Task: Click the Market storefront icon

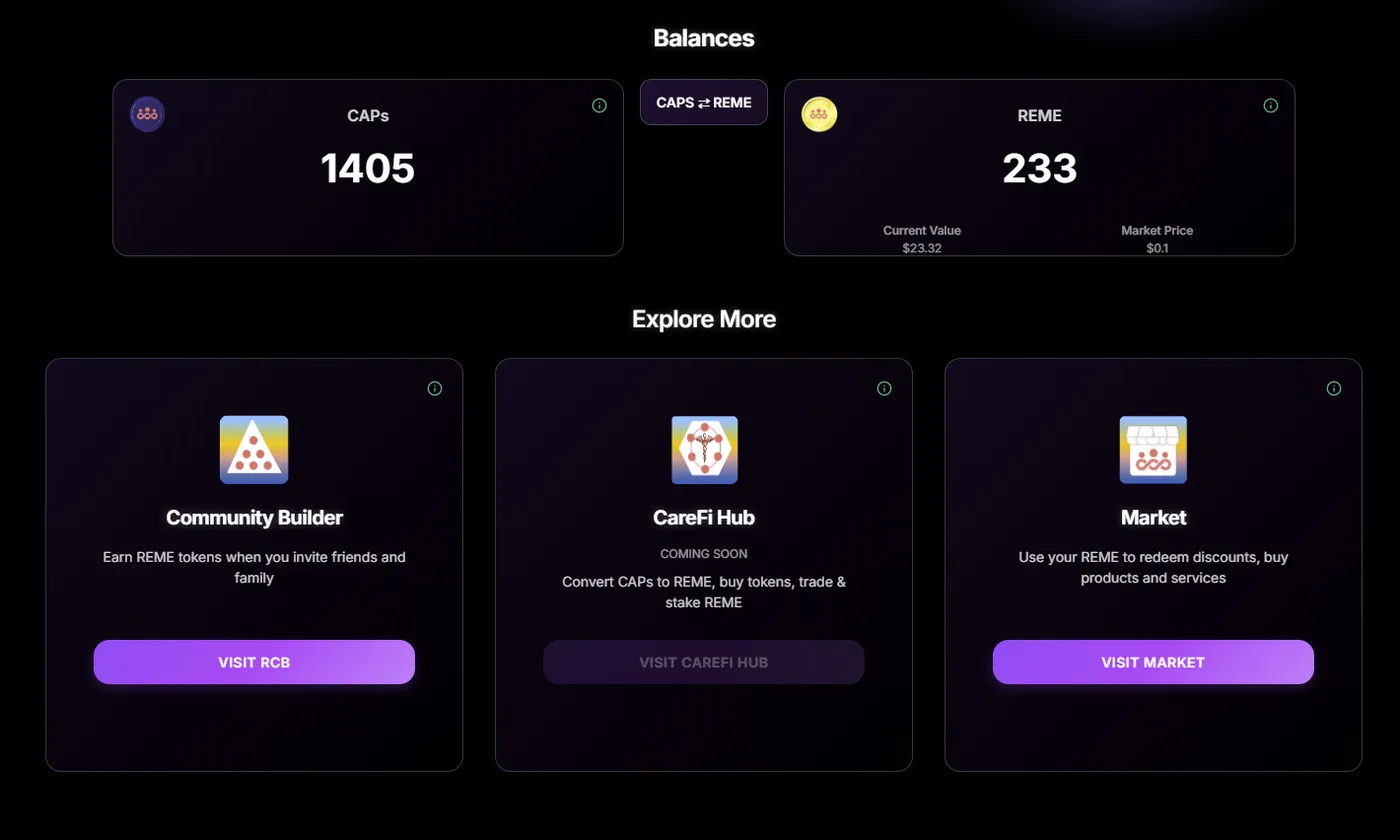Action: (1152, 450)
